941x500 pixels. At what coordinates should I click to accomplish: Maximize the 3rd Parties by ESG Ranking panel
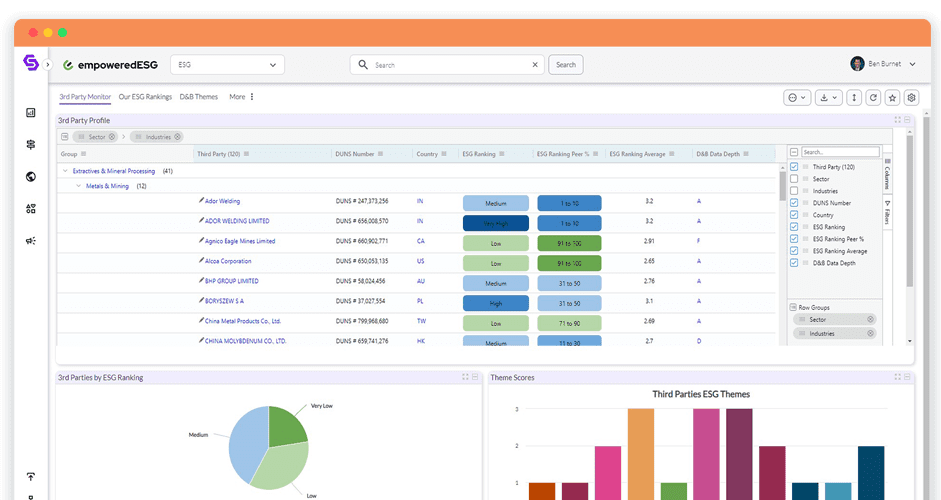point(465,377)
